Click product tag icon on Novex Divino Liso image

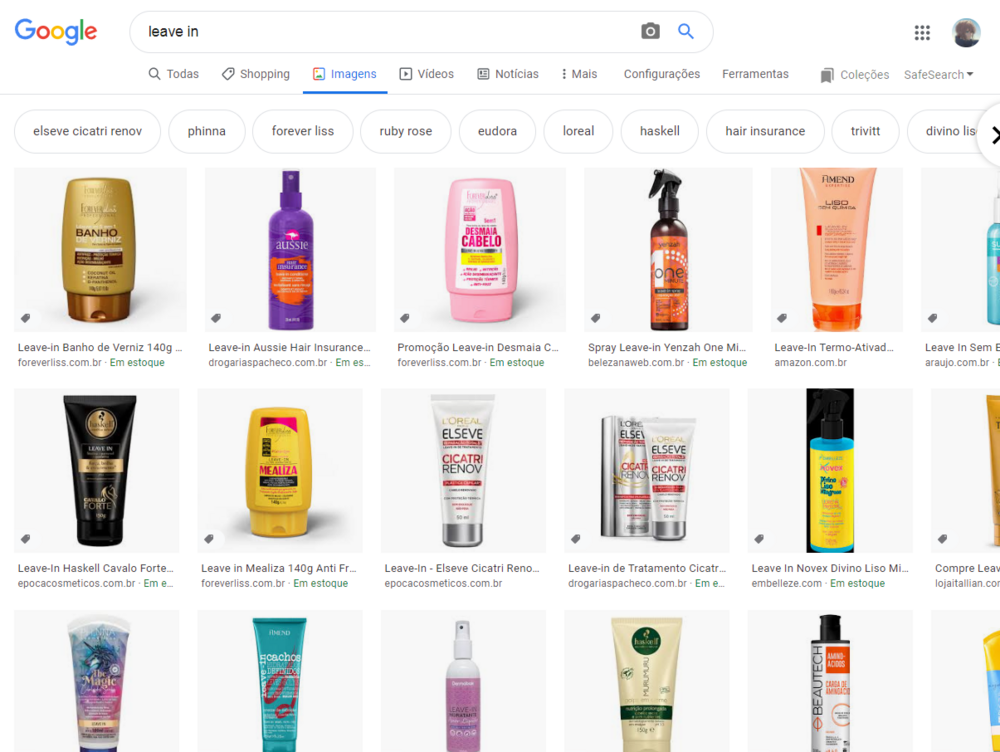pyautogui.click(x=760, y=539)
